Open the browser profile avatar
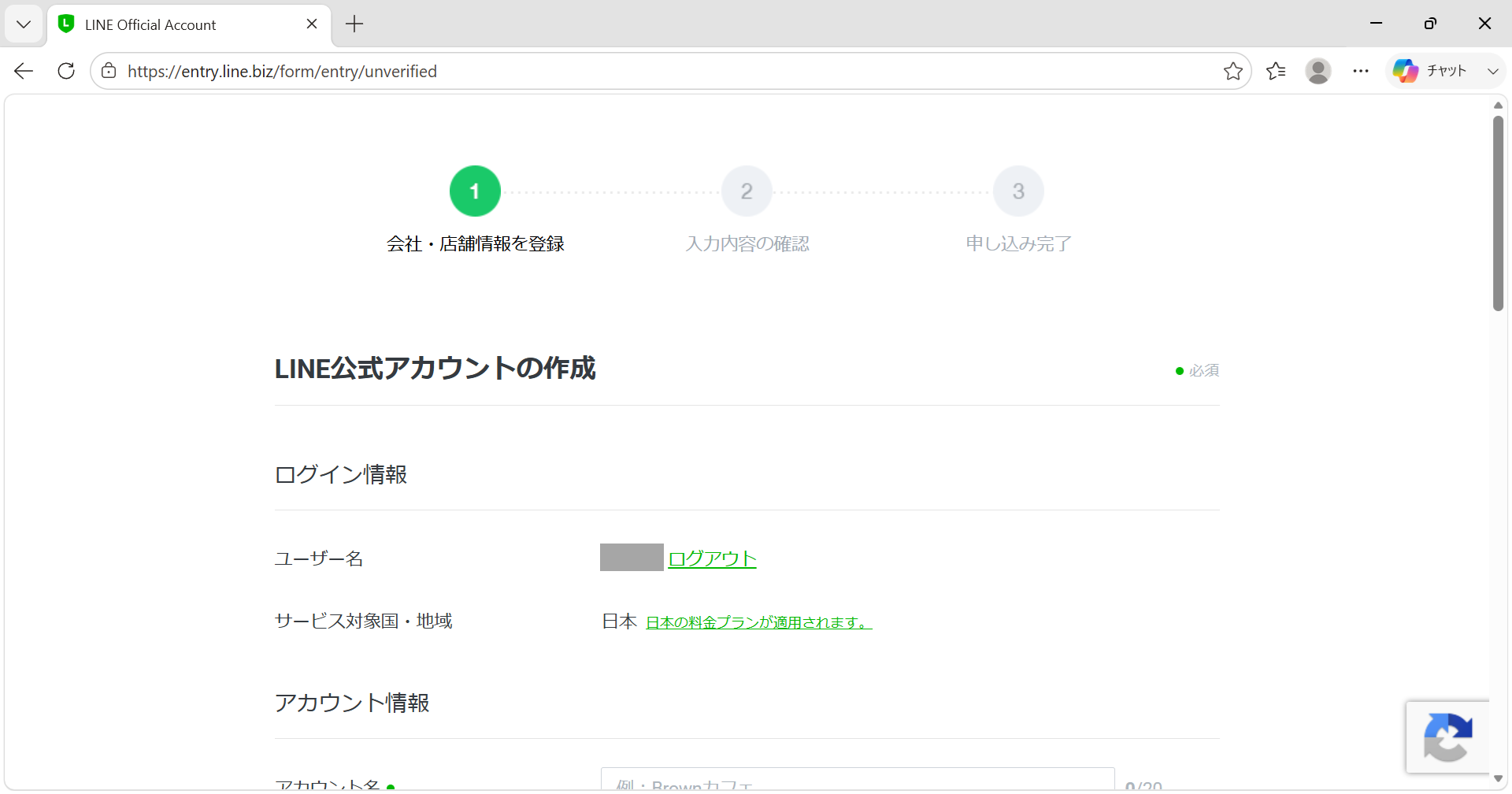 [1318, 71]
